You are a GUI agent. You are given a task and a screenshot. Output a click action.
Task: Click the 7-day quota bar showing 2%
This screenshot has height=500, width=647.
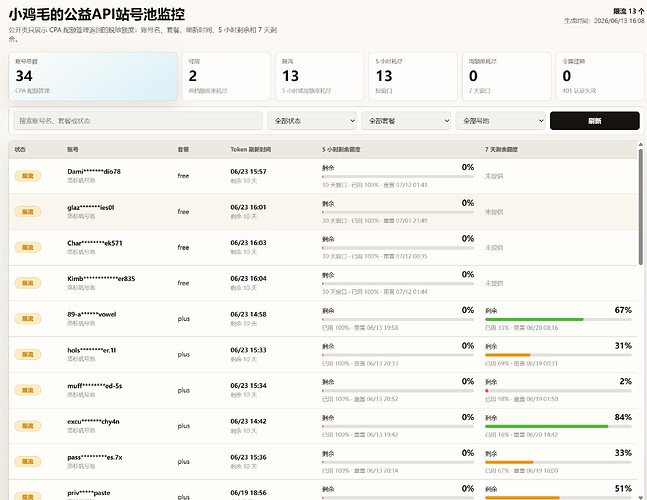pyautogui.click(x=558, y=391)
